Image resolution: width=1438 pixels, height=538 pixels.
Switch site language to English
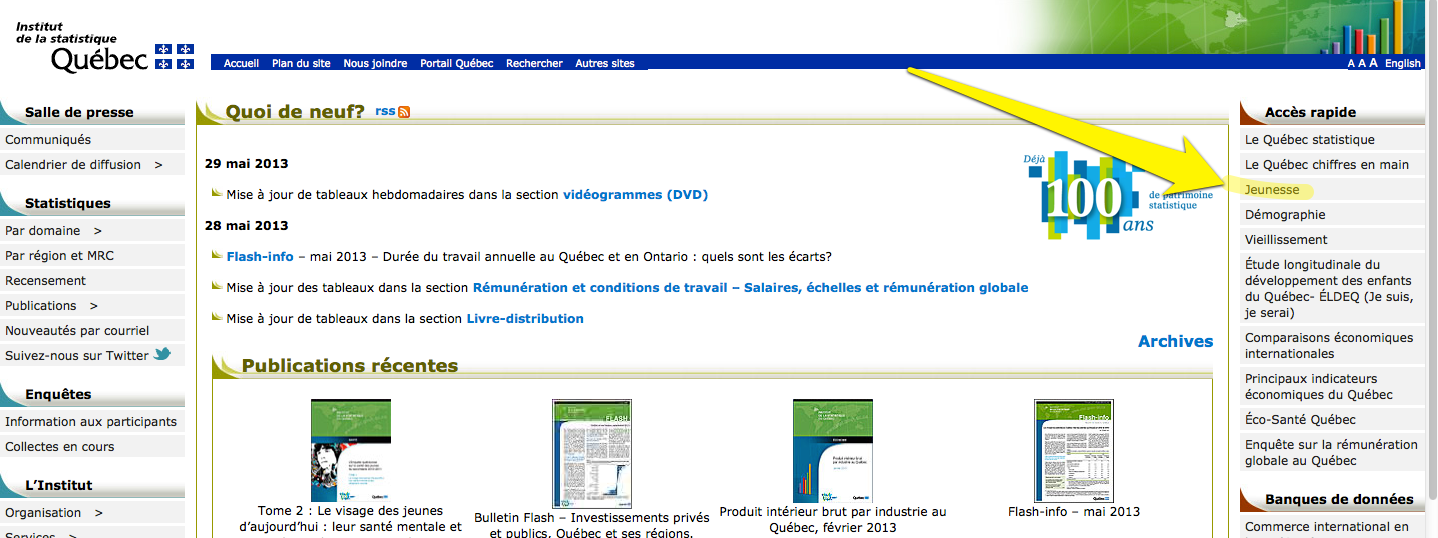[x=1402, y=64]
